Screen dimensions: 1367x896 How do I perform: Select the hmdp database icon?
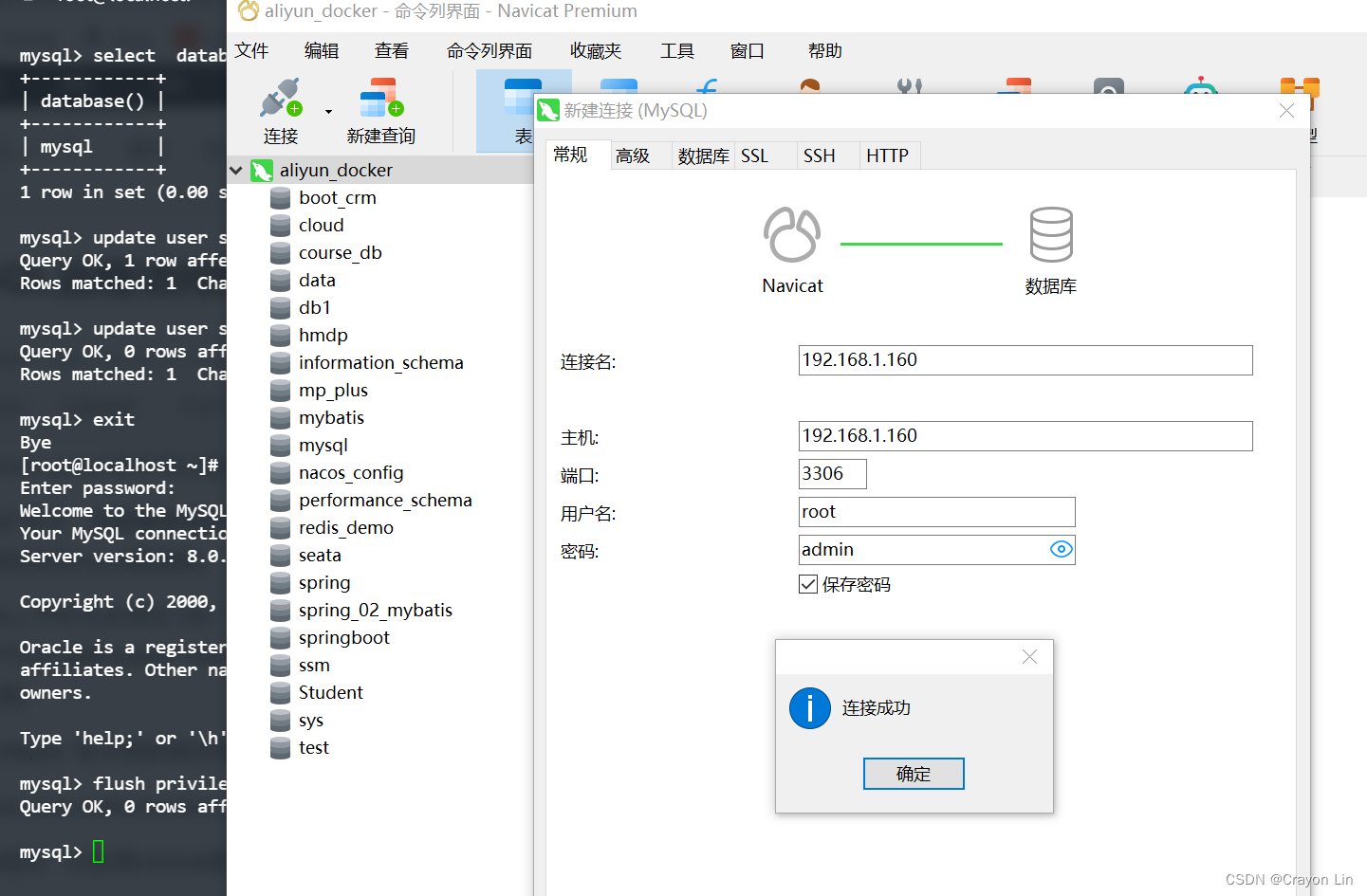pyautogui.click(x=280, y=336)
